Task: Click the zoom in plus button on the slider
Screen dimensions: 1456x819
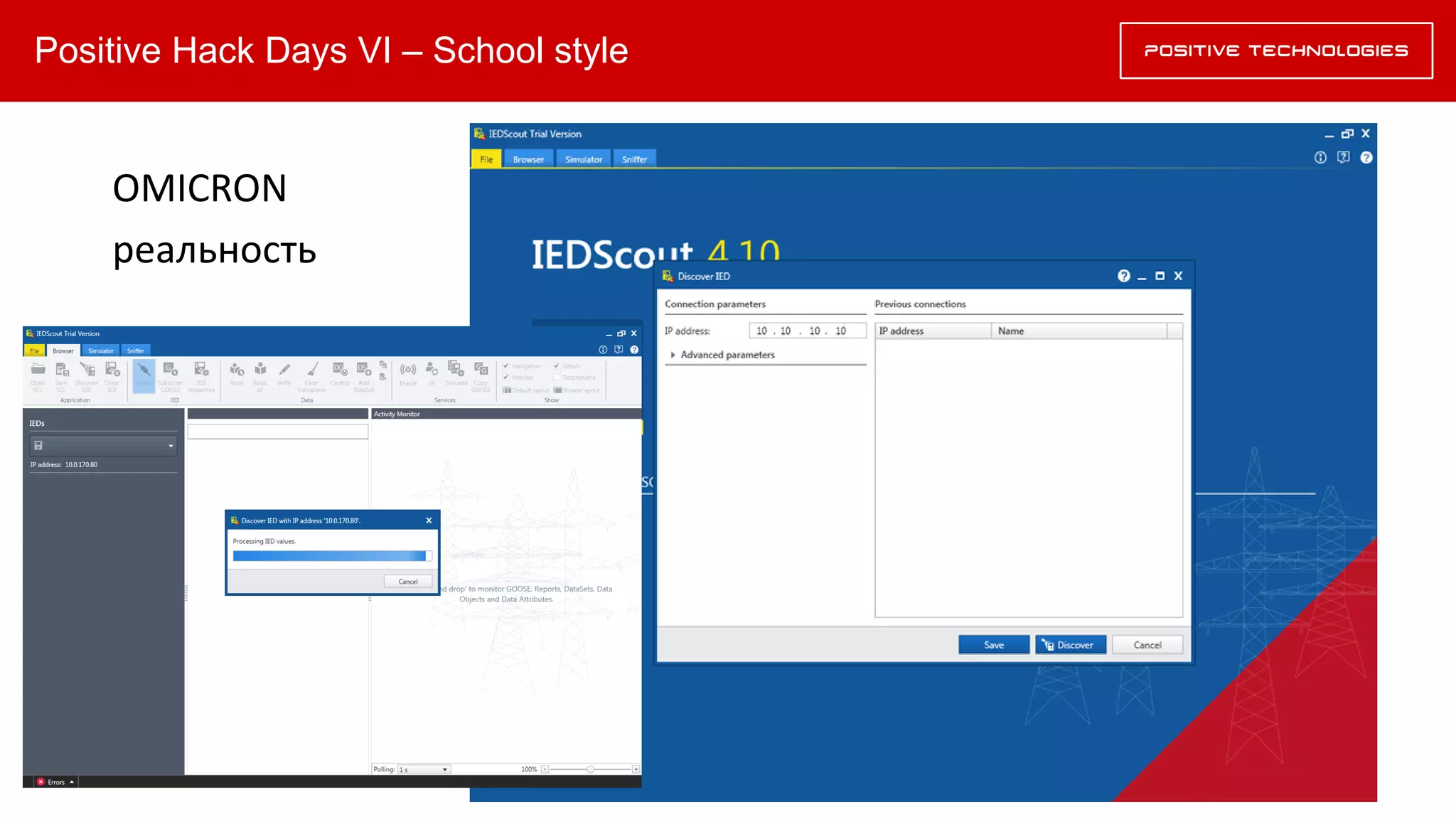Action: coord(636,769)
